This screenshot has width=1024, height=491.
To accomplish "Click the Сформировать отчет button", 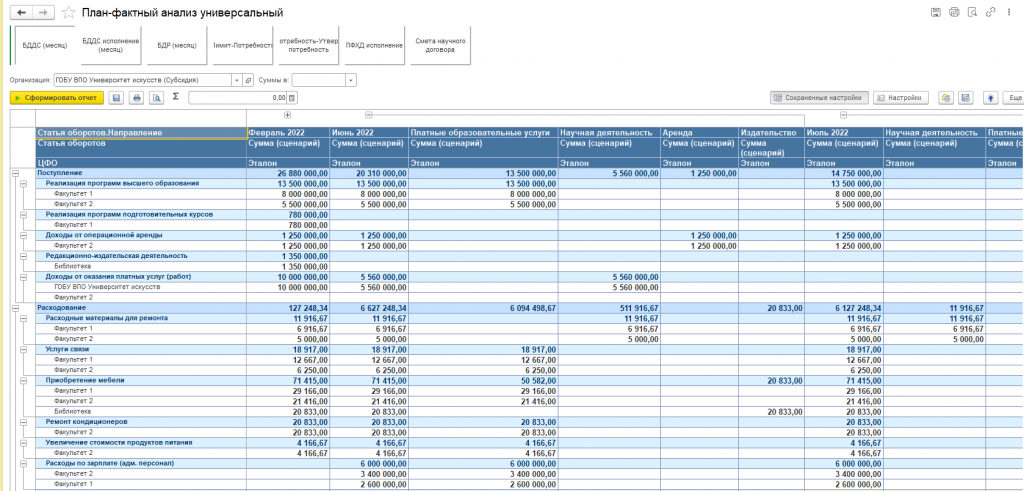I will click(x=57, y=98).
